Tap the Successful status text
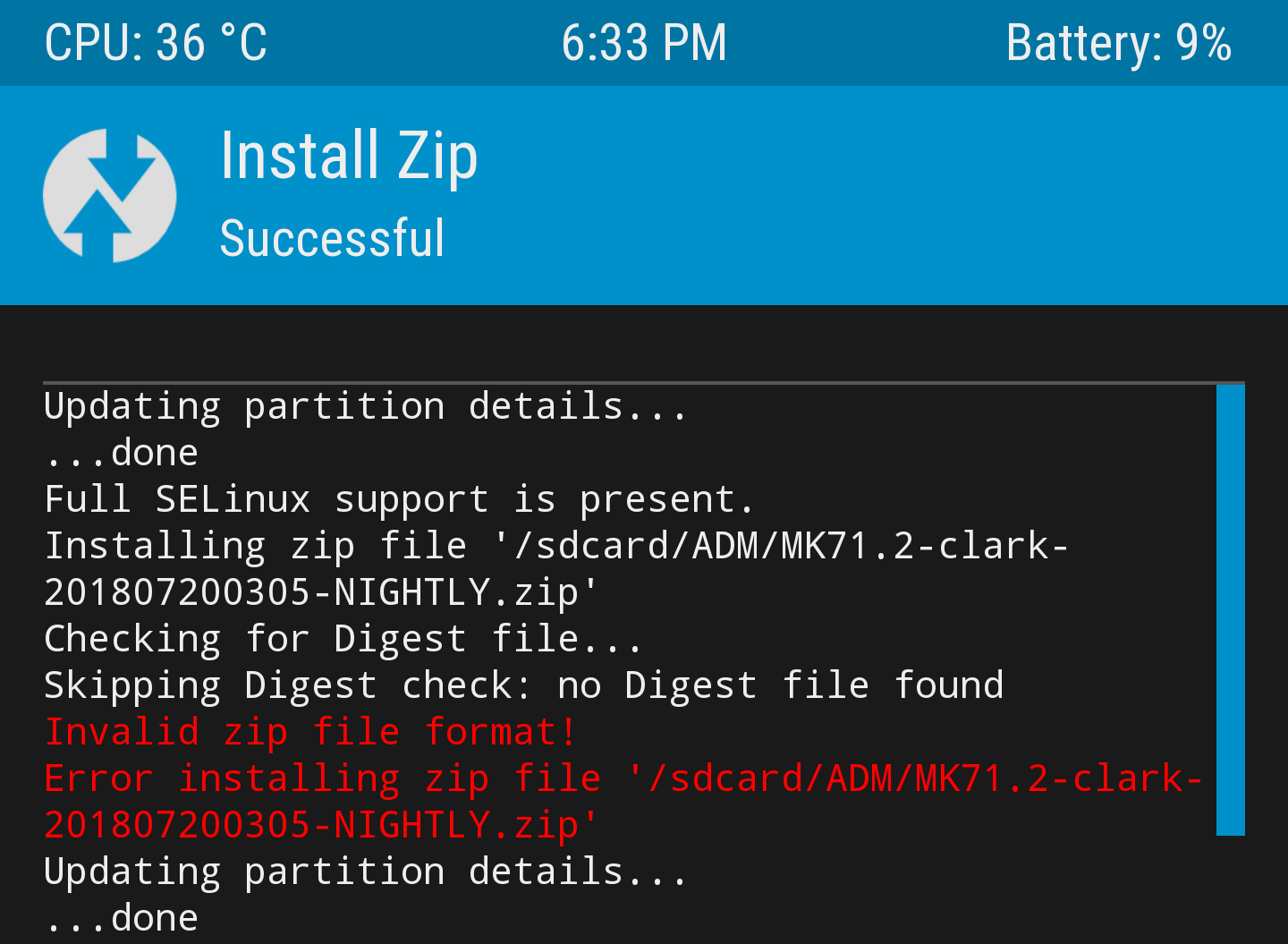The width and height of the screenshot is (1288, 944). 332,238
